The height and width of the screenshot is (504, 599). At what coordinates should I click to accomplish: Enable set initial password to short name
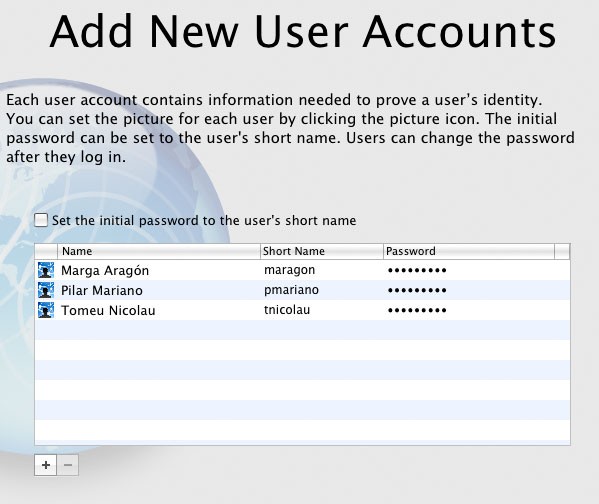click(x=41, y=220)
